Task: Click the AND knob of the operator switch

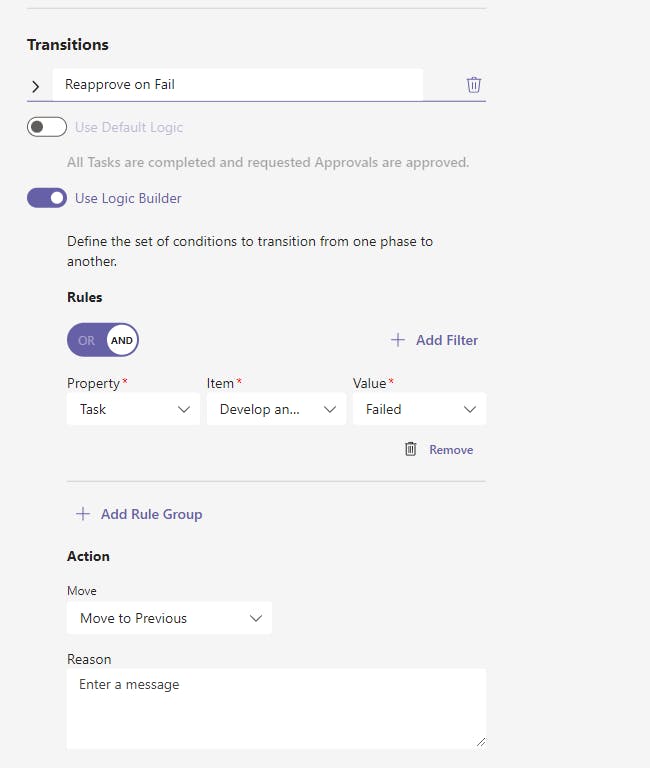Action: coord(122,340)
